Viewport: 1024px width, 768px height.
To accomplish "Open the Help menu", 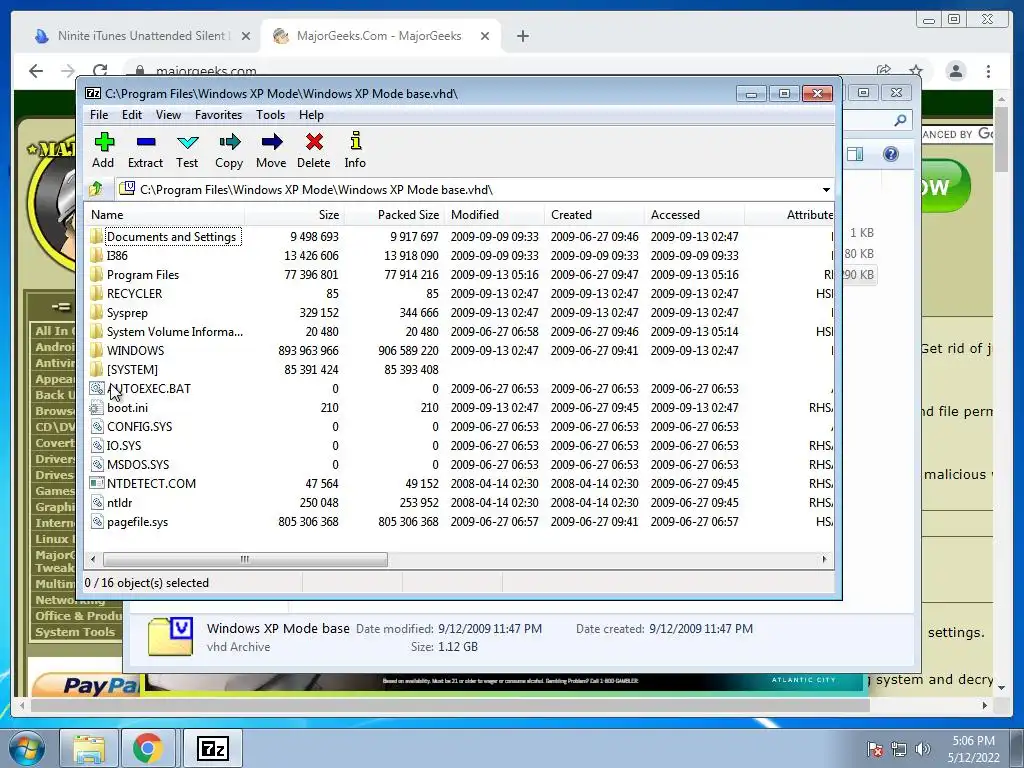I will tap(312, 115).
